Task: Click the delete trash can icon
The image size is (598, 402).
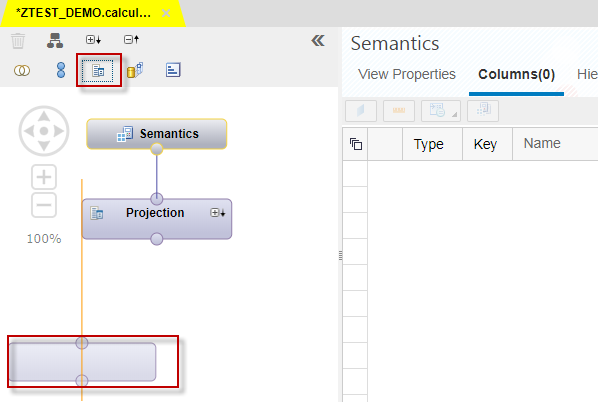Action: tap(18, 40)
